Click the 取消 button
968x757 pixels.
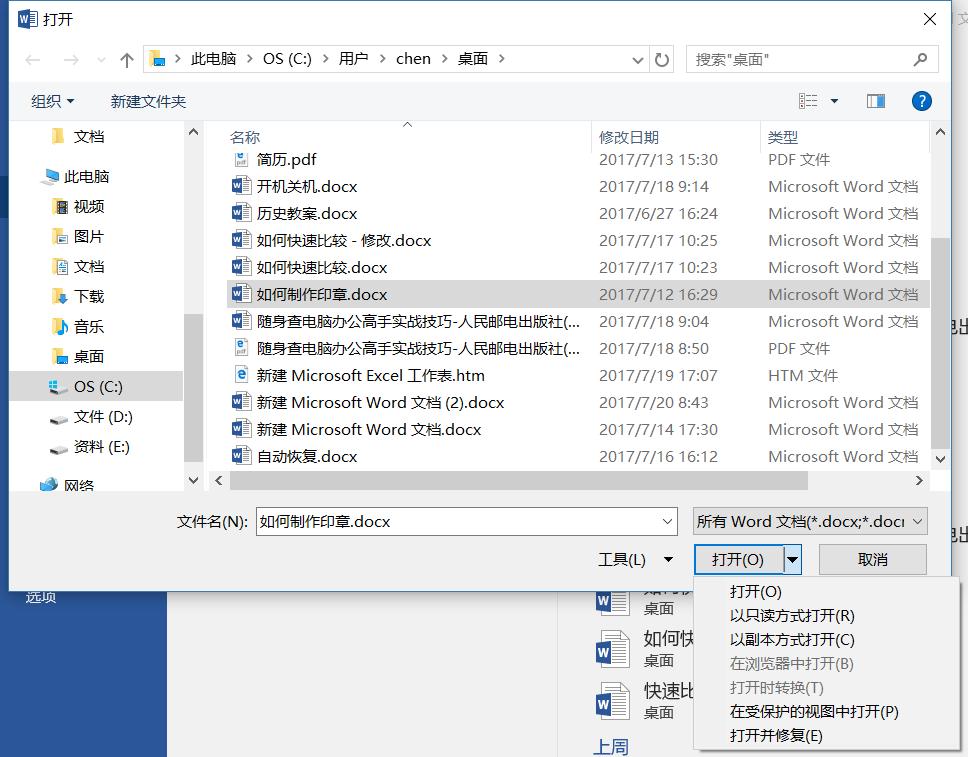coord(872,559)
